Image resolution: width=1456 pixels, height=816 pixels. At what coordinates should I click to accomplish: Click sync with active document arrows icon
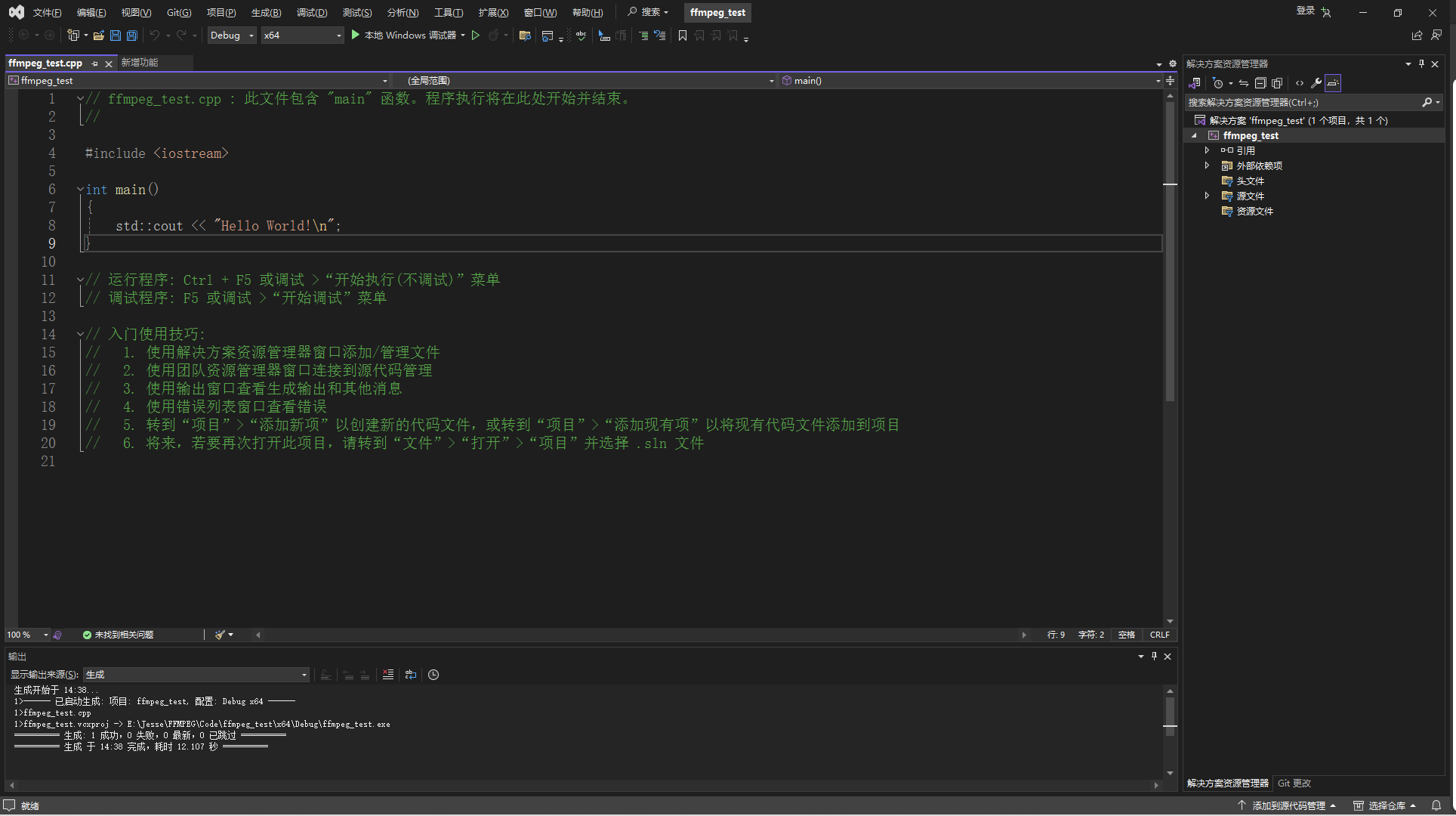click(x=1243, y=83)
